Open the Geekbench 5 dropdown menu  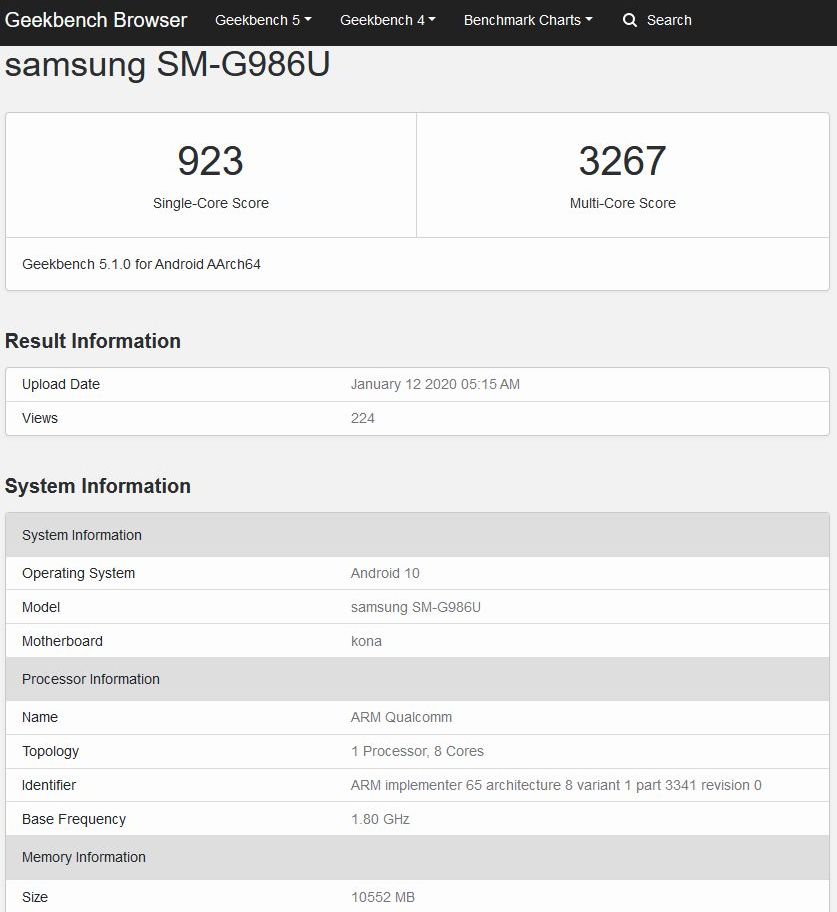263,20
